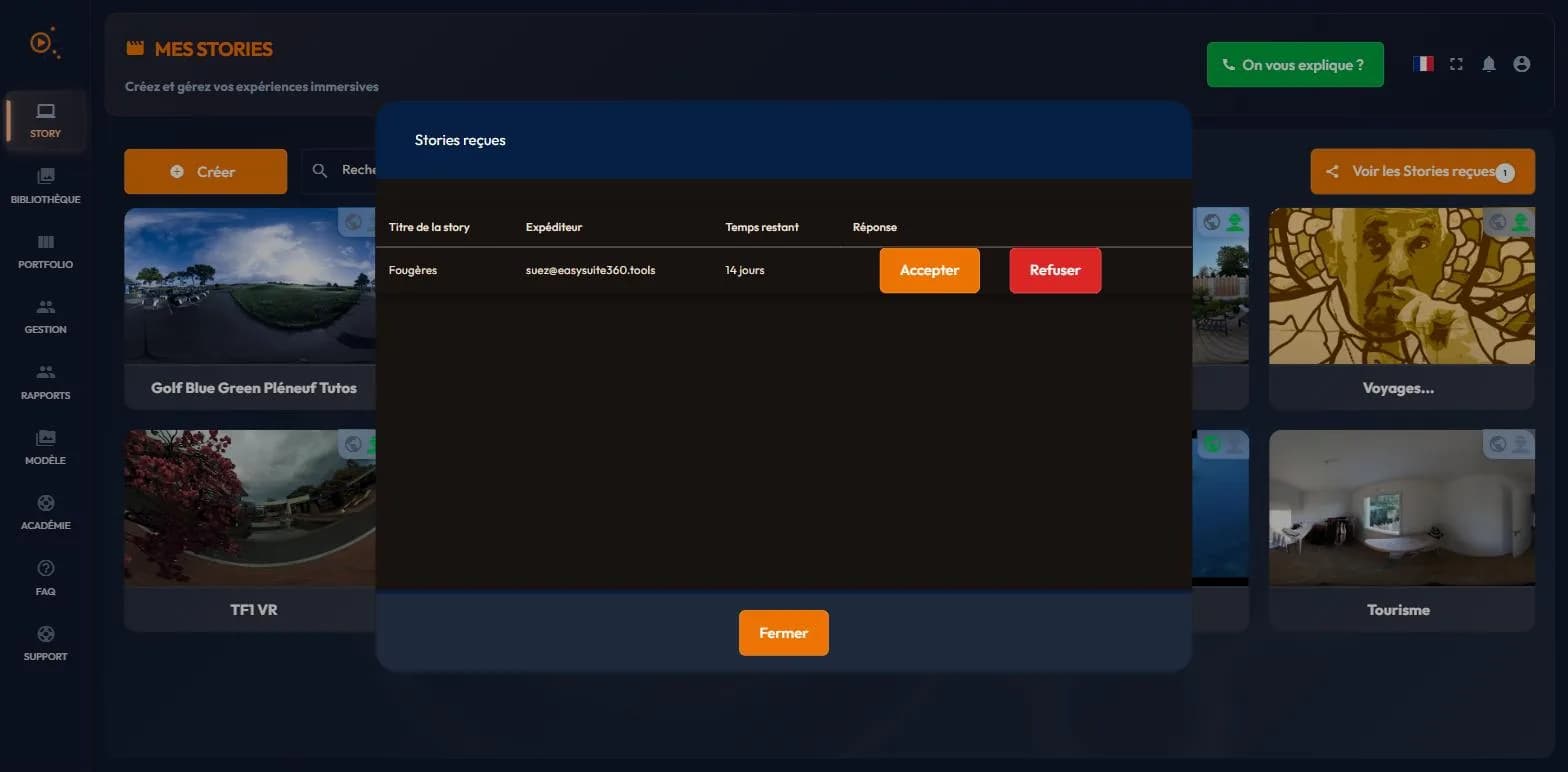The width and height of the screenshot is (1568, 772).
Task: Click On vous explique ? button
Action: click(x=1295, y=65)
